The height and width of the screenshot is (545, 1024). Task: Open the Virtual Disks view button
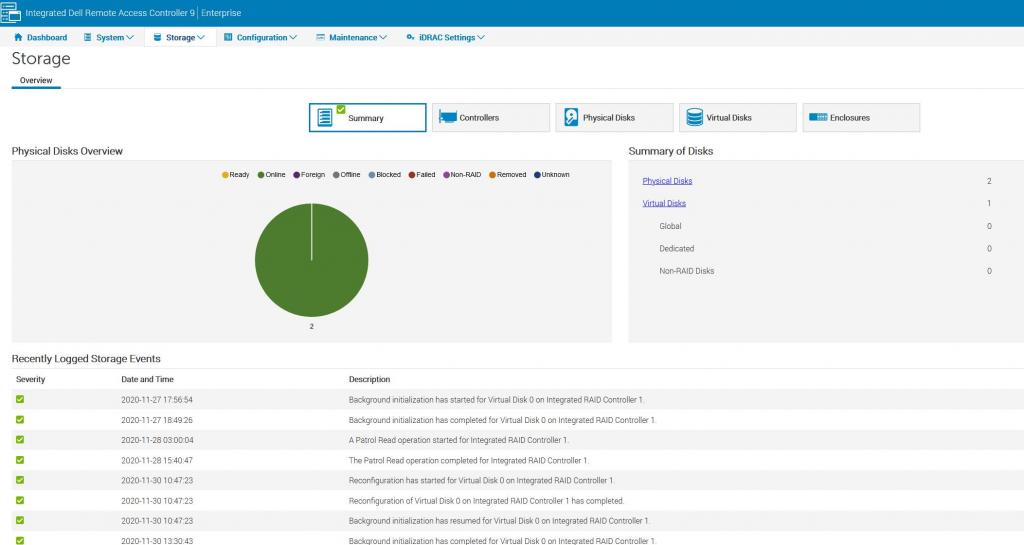(x=737, y=117)
